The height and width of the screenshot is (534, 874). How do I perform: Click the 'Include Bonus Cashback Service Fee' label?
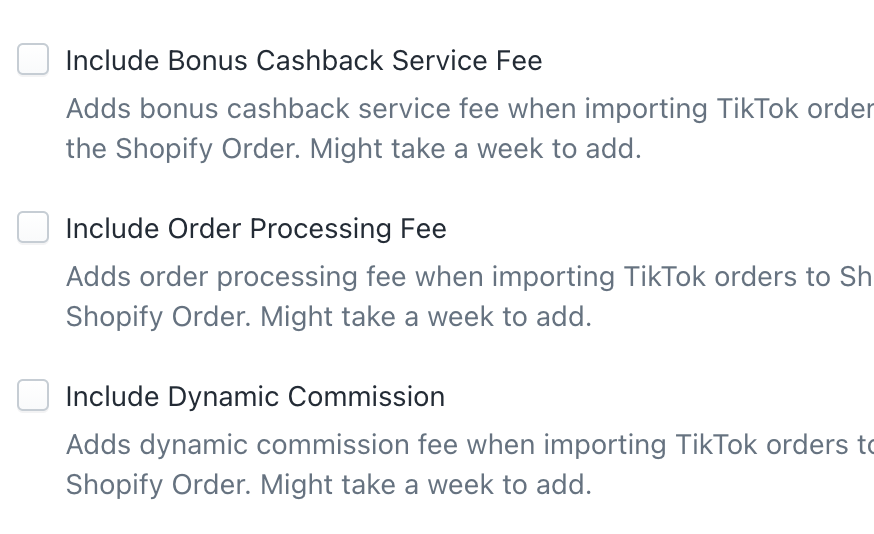[304, 60]
